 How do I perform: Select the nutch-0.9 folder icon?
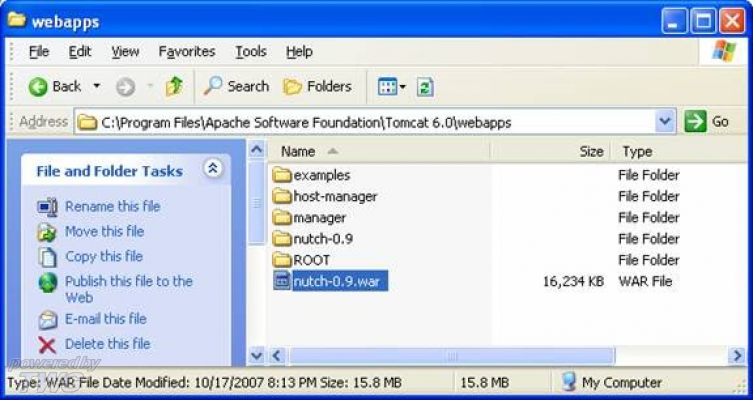tap(282, 239)
